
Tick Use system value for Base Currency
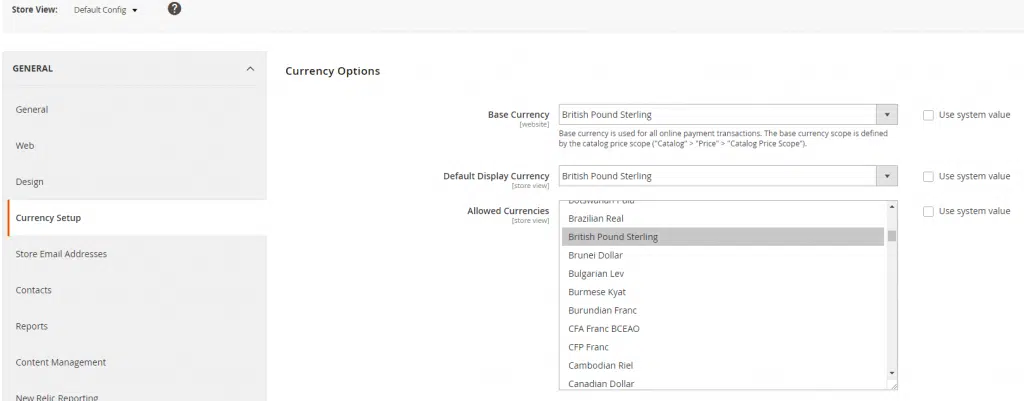click(928, 115)
